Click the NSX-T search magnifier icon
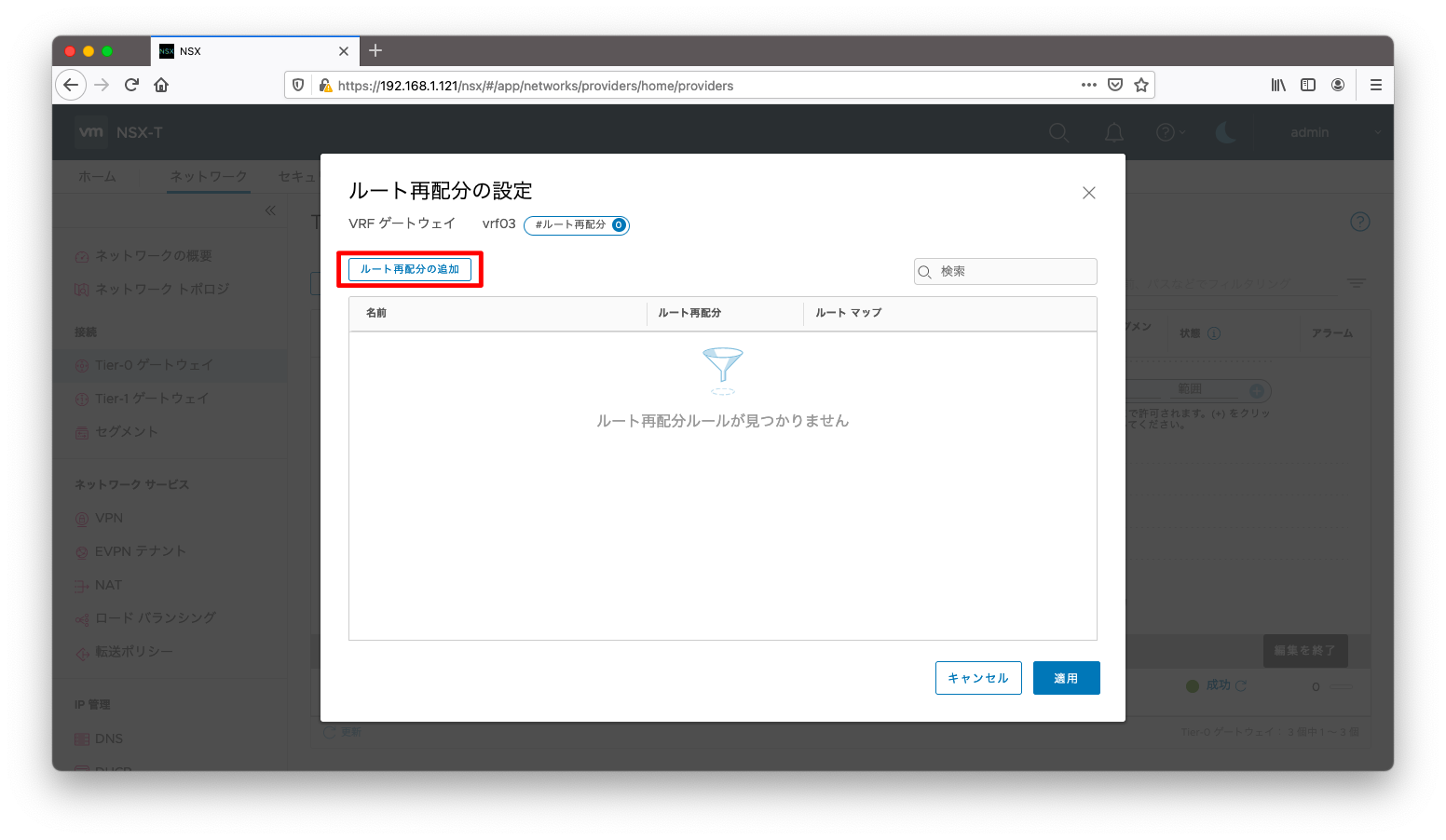Screen dimensions: 1446x840 tap(1059, 132)
